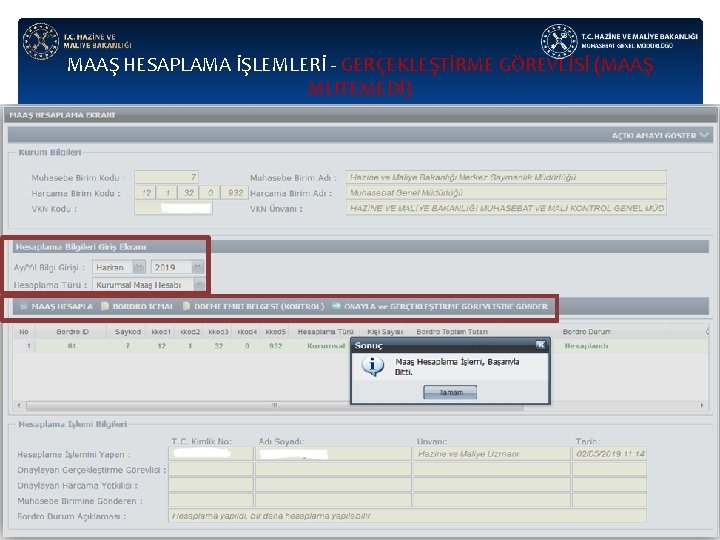This screenshot has width=720, height=540.
Task: Click the VKN Ünvanı field
Action: [x=506, y=208]
